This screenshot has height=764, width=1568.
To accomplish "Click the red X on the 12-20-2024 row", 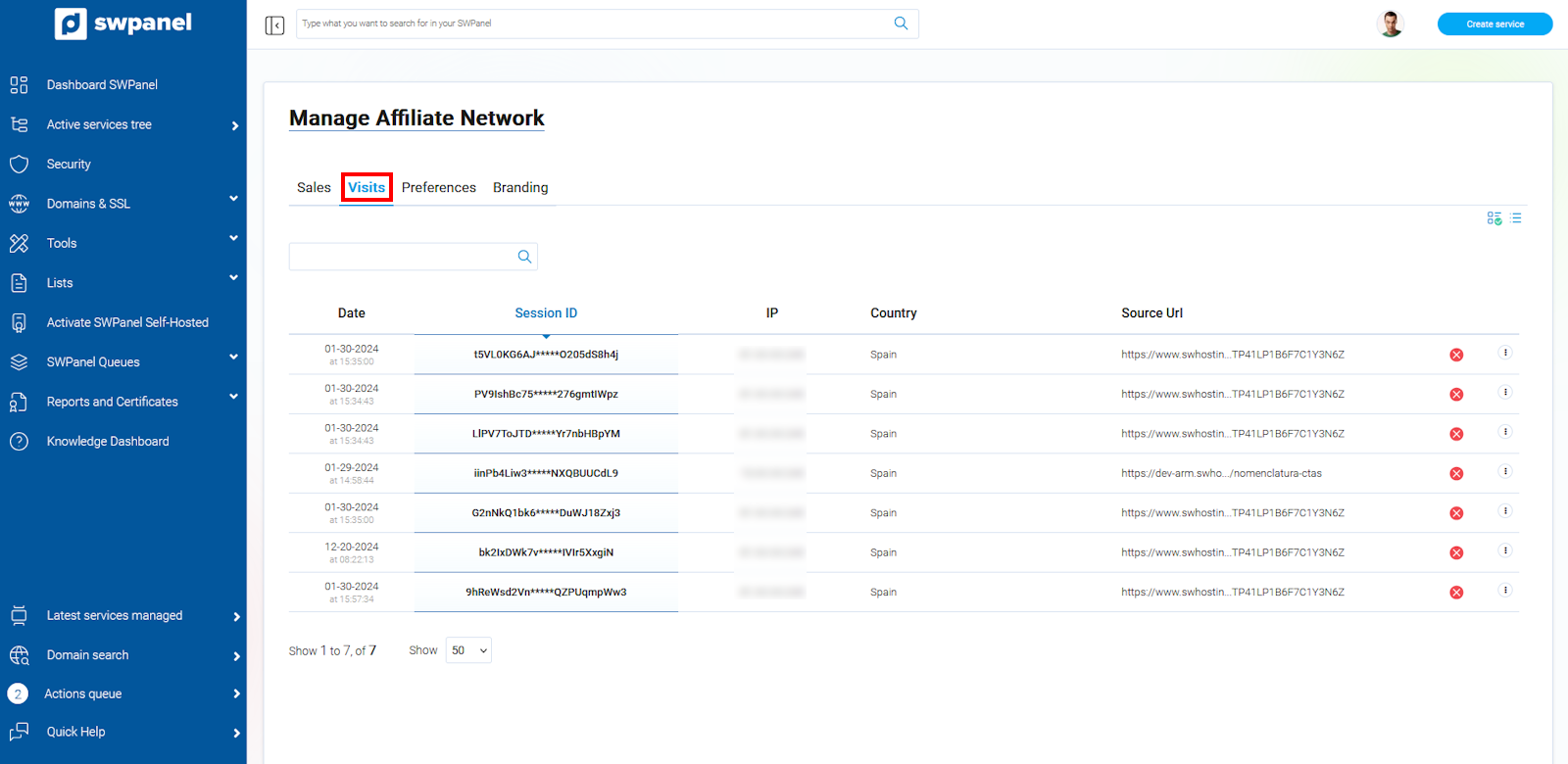I will click(x=1456, y=552).
